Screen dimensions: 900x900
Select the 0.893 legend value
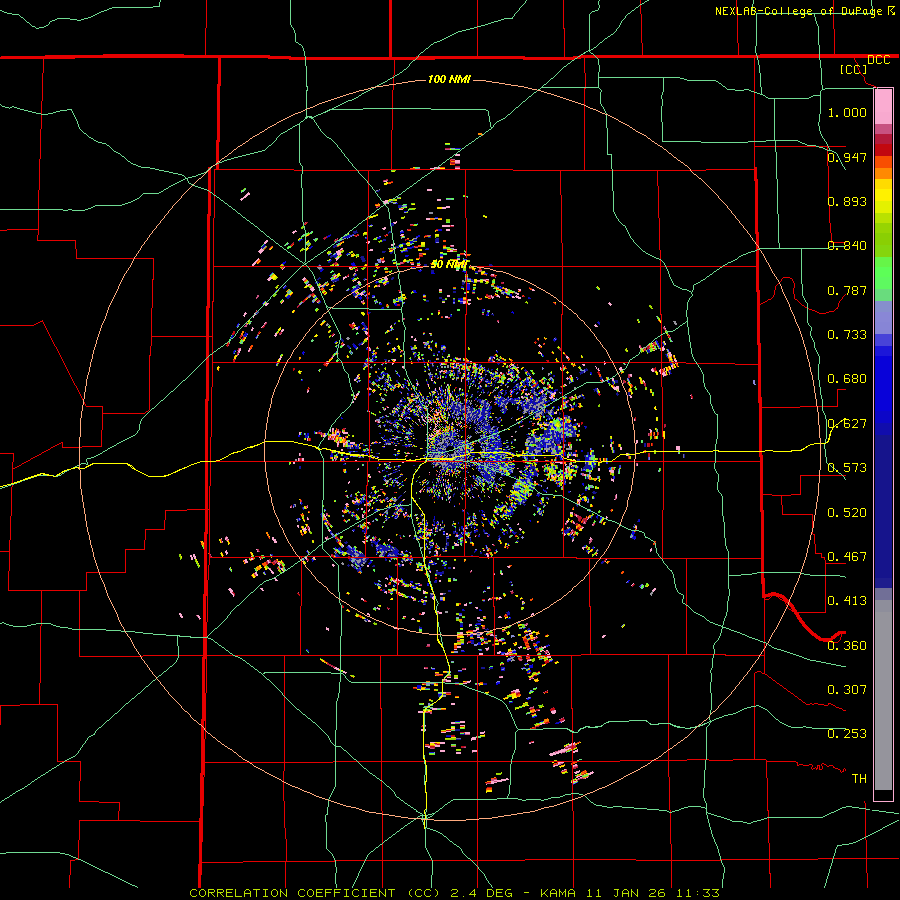tap(847, 201)
